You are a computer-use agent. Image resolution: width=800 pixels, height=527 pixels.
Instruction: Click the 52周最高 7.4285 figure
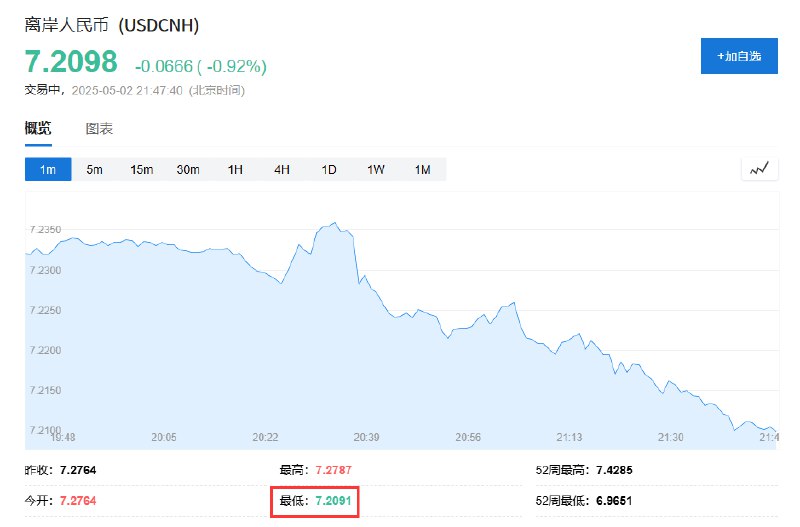(614, 470)
